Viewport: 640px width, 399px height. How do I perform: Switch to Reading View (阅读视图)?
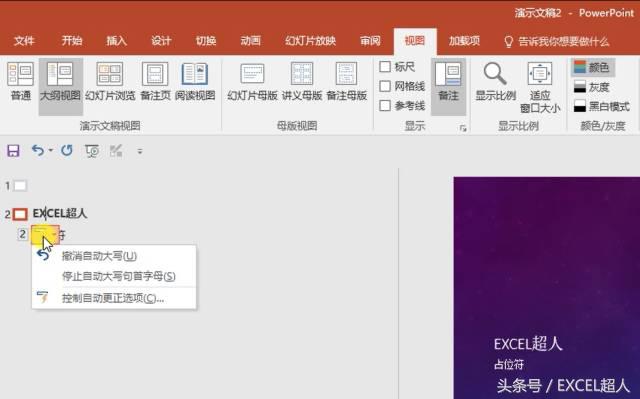[195, 82]
